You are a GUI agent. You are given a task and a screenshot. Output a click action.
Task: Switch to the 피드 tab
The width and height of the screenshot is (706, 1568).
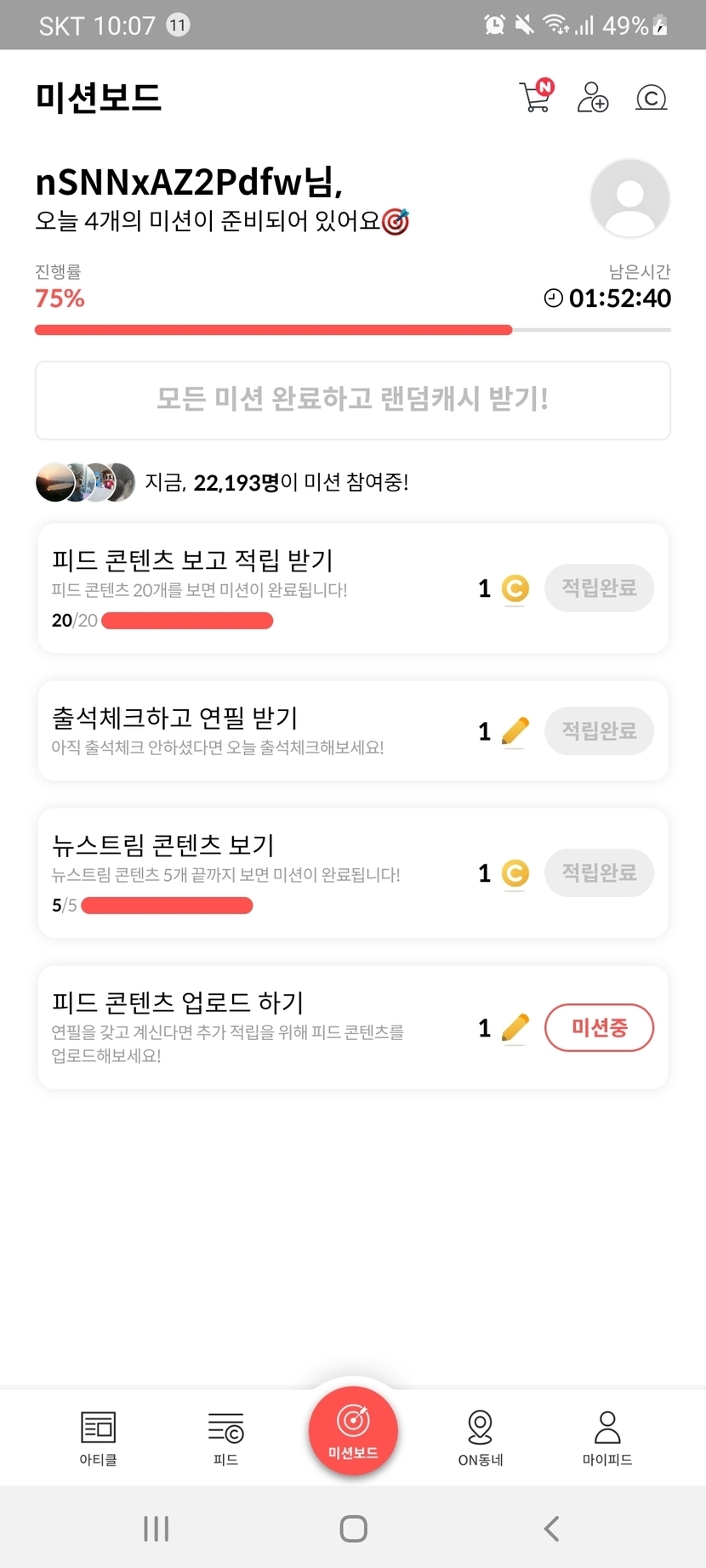(x=225, y=1437)
